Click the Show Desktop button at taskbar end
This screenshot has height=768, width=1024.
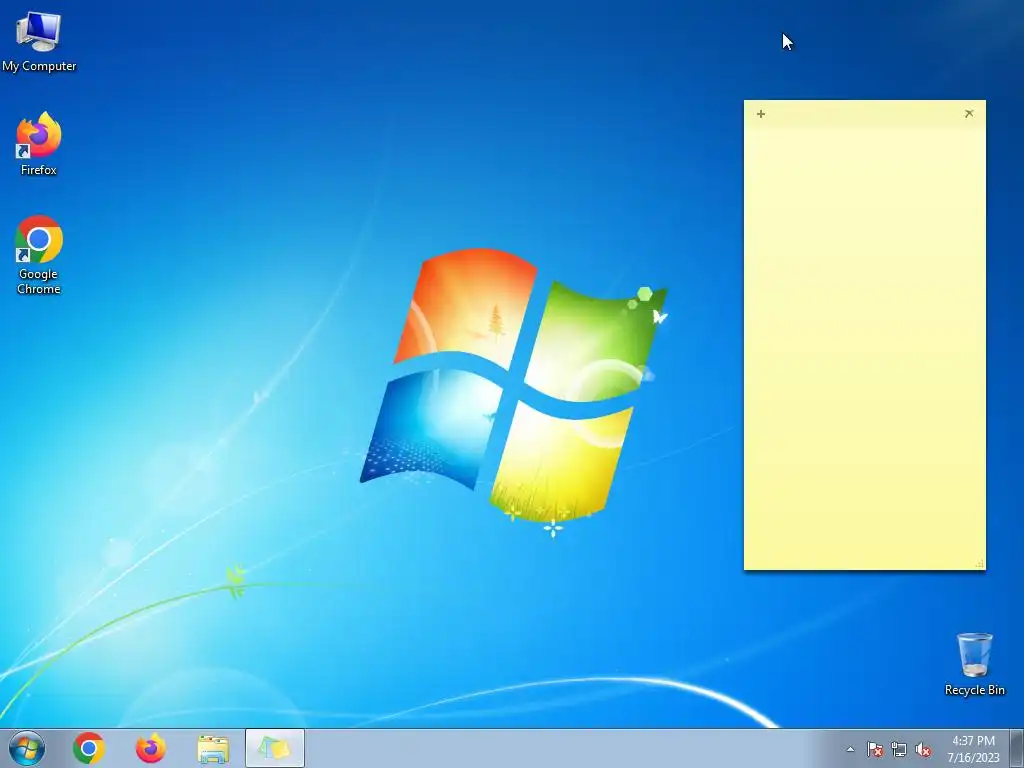(1017, 748)
